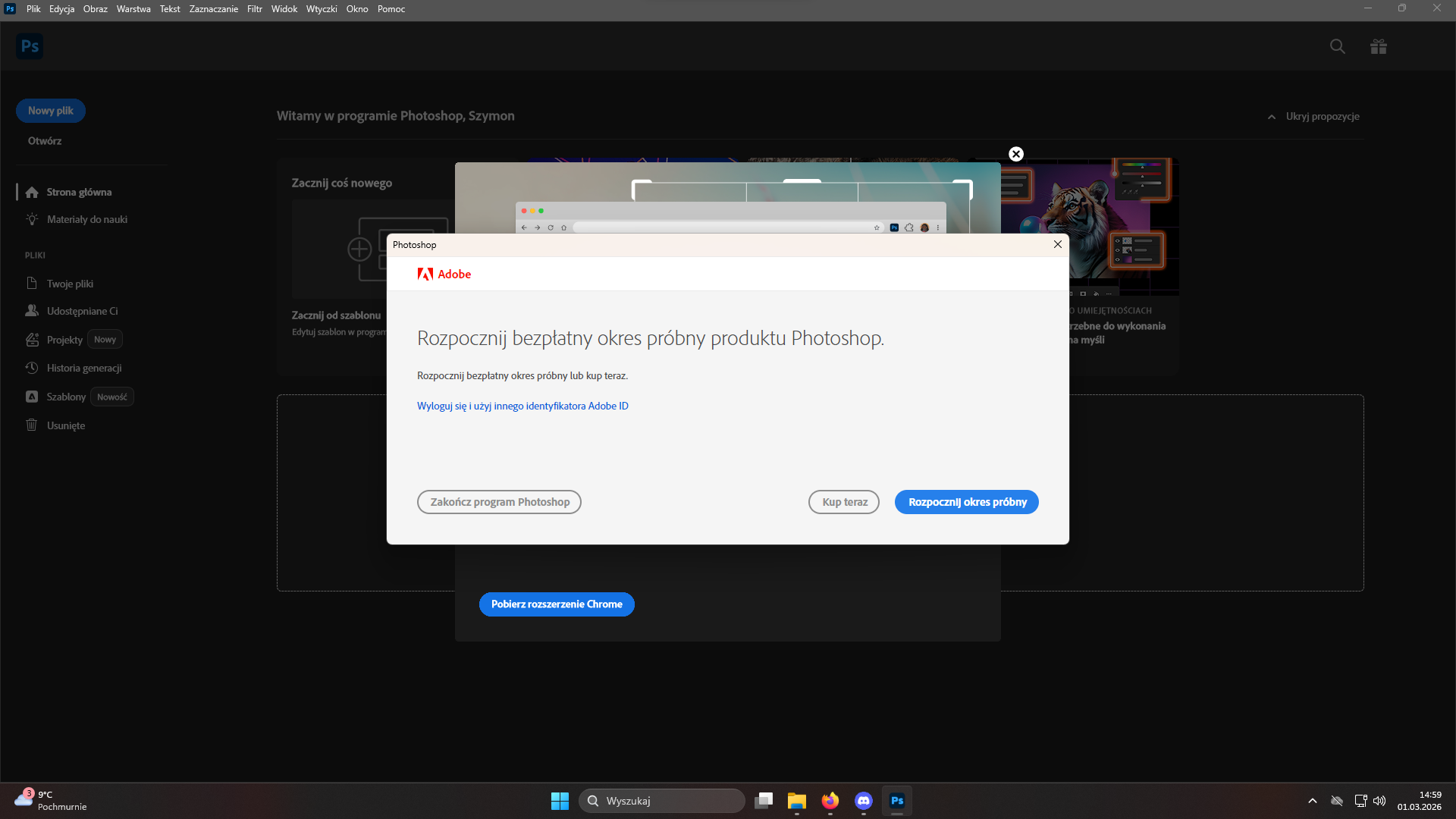The image size is (1456, 819).
Task: Open Firefox from the taskbar
Action: 830,801
